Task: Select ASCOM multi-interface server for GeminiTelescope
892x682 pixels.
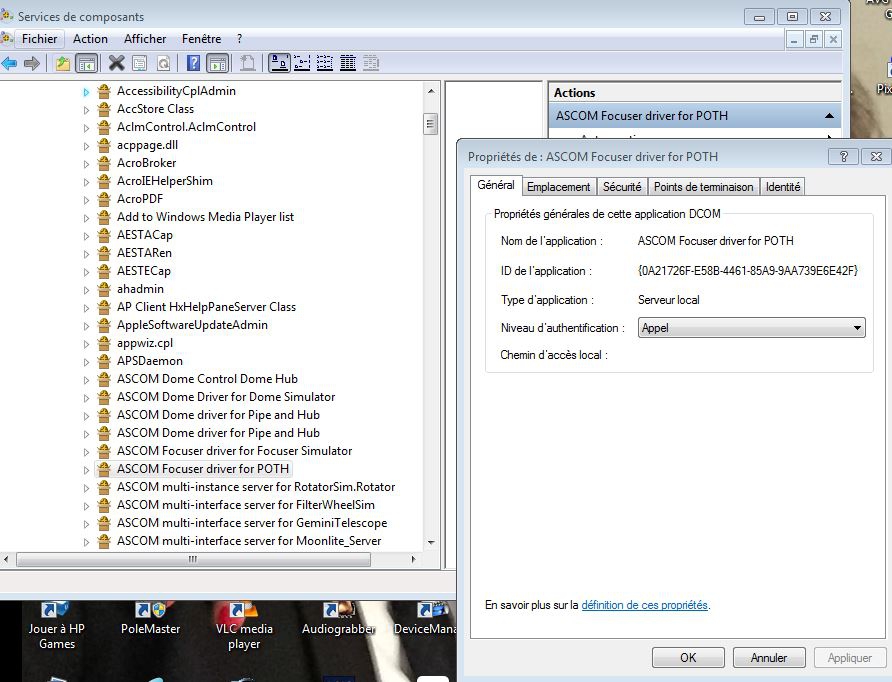Action: [x=252, y=523]
